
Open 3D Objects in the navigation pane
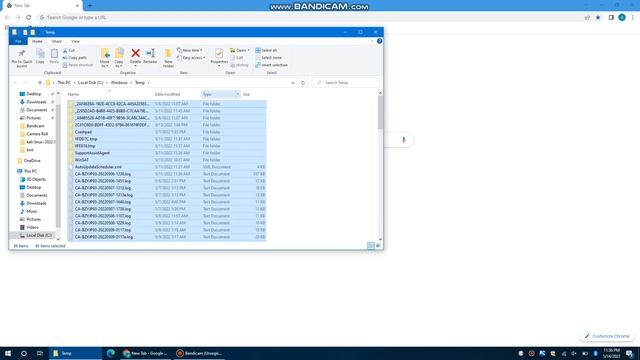point(36,180)
